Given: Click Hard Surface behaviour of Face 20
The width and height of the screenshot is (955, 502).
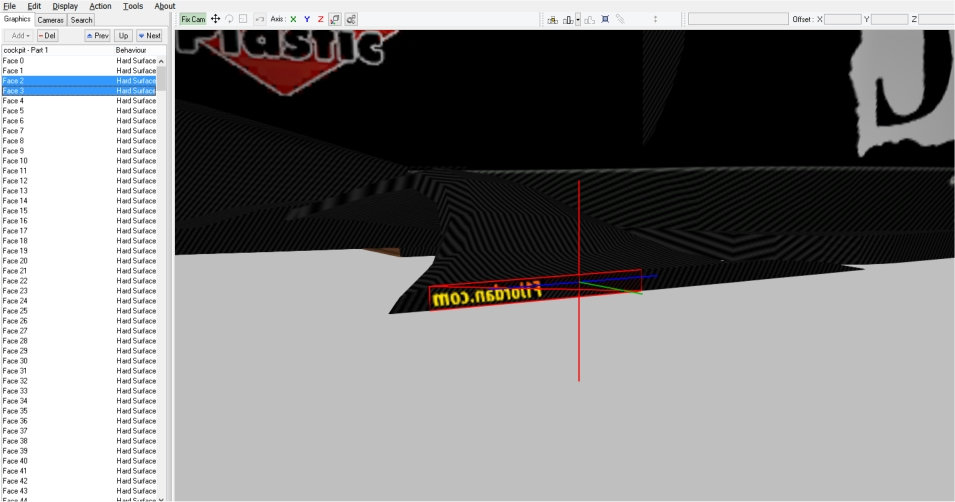Looking at the screenshot, I should 136,261.
